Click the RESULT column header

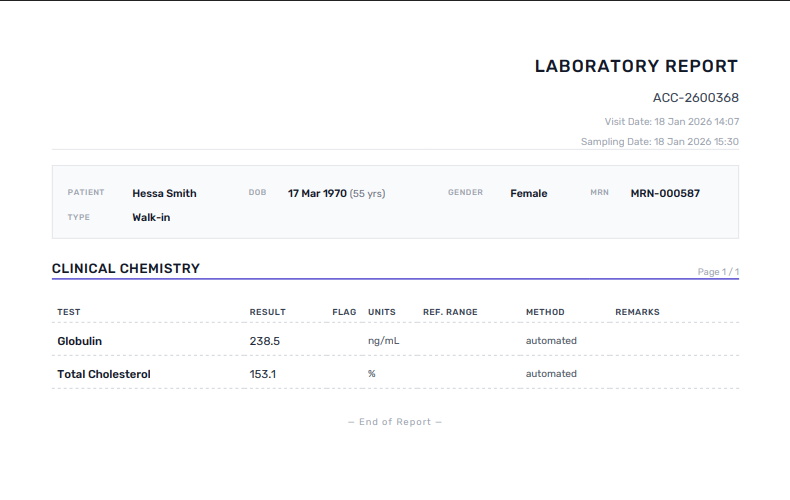coord(268,312)
